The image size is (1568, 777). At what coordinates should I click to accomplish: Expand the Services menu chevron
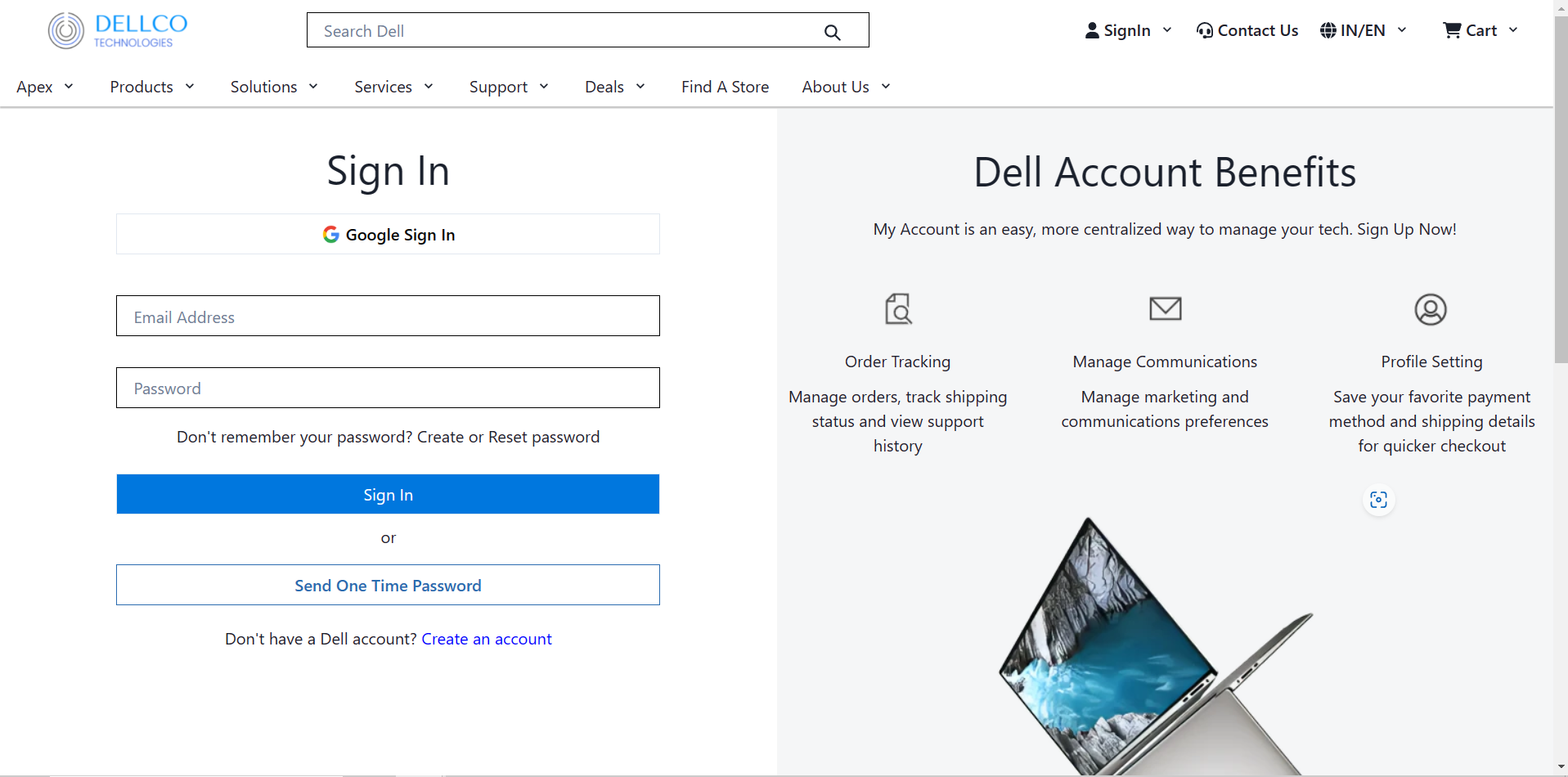pos(429,86)
